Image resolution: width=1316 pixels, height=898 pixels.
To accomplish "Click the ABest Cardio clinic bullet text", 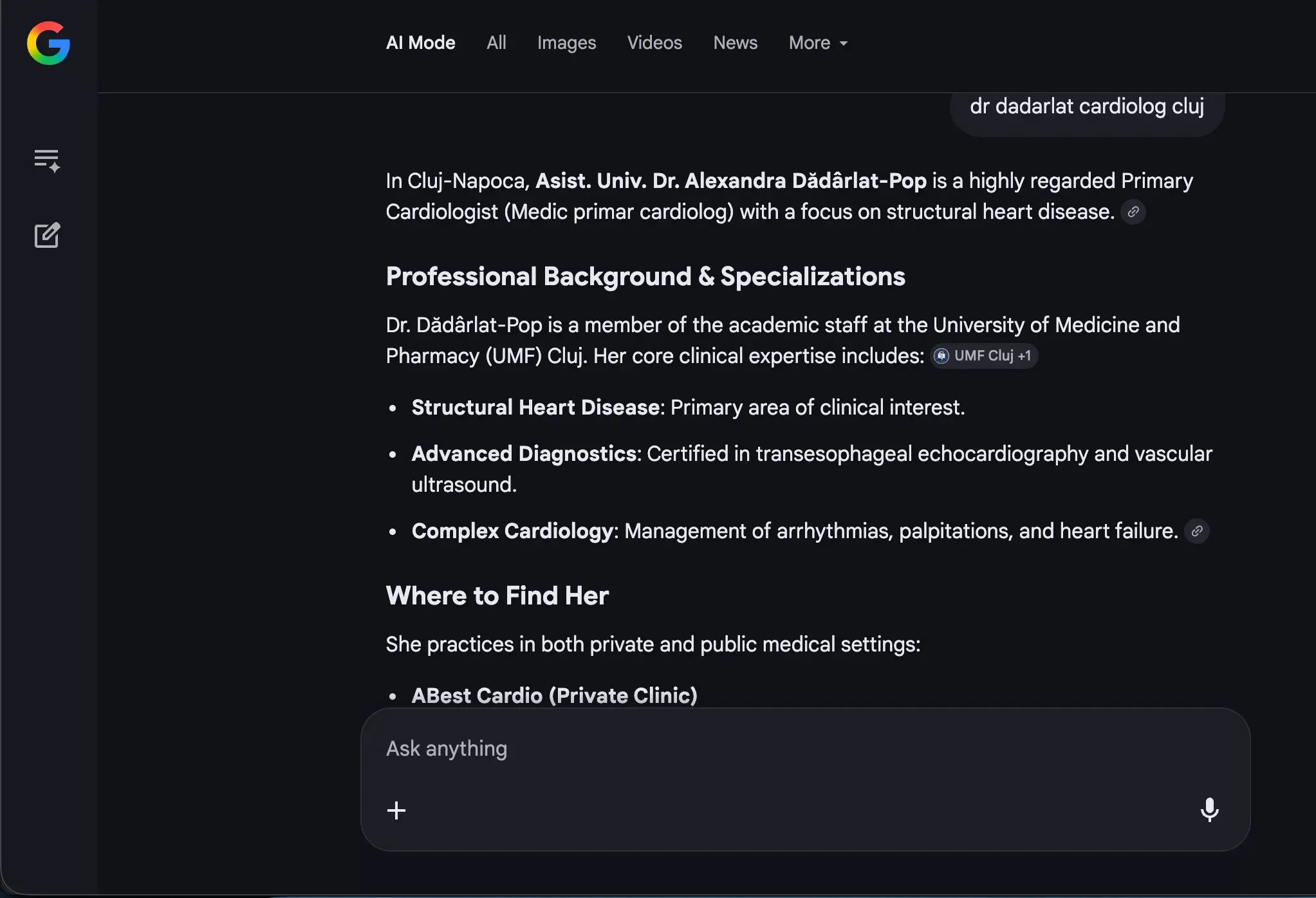I will pos(554,695).
